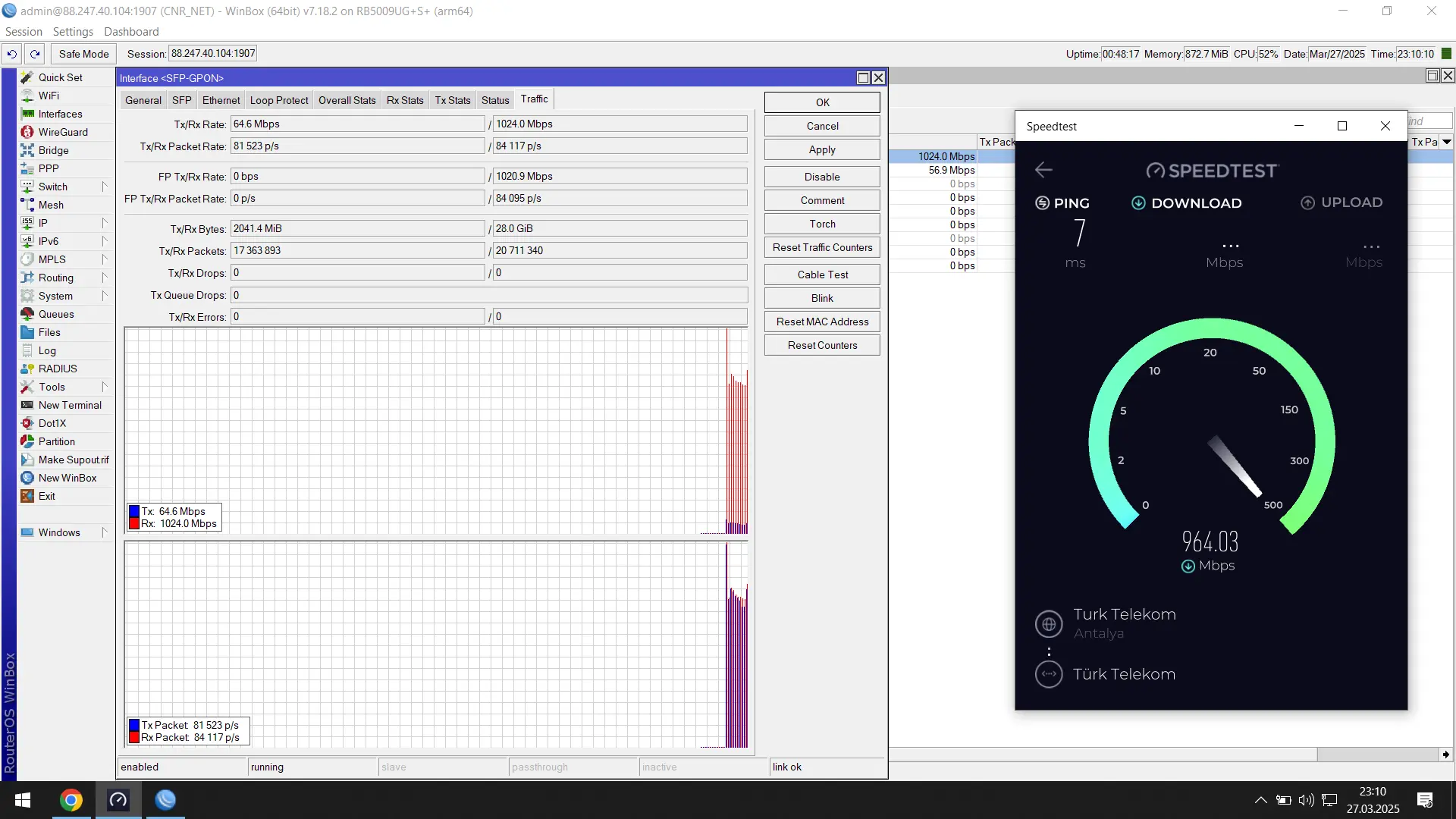Expand the IP submenu
The height and width of the screenshot is (819, 1456).
tap(105, 223)
